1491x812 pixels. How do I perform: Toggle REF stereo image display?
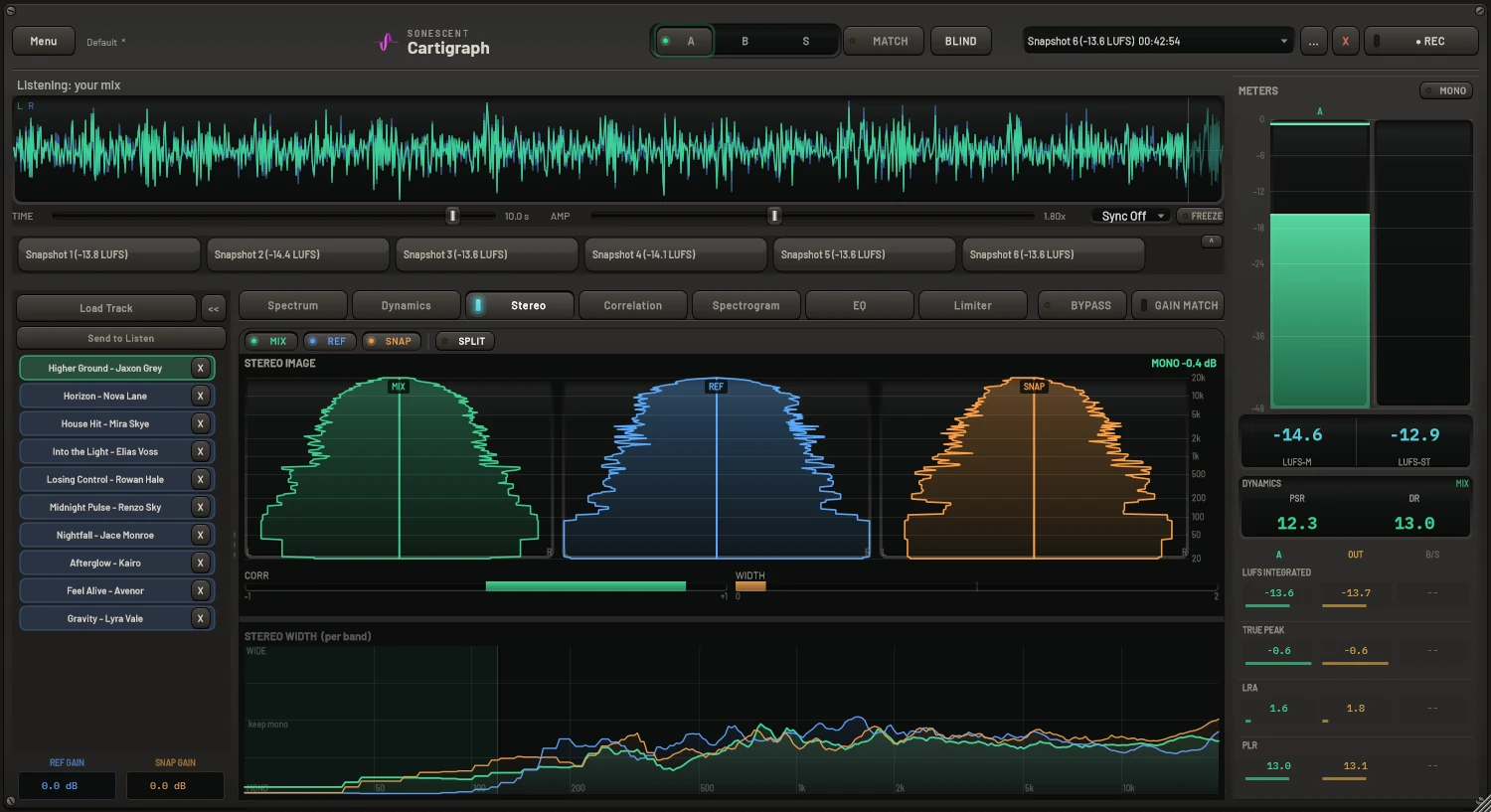(x=328, y=341)
